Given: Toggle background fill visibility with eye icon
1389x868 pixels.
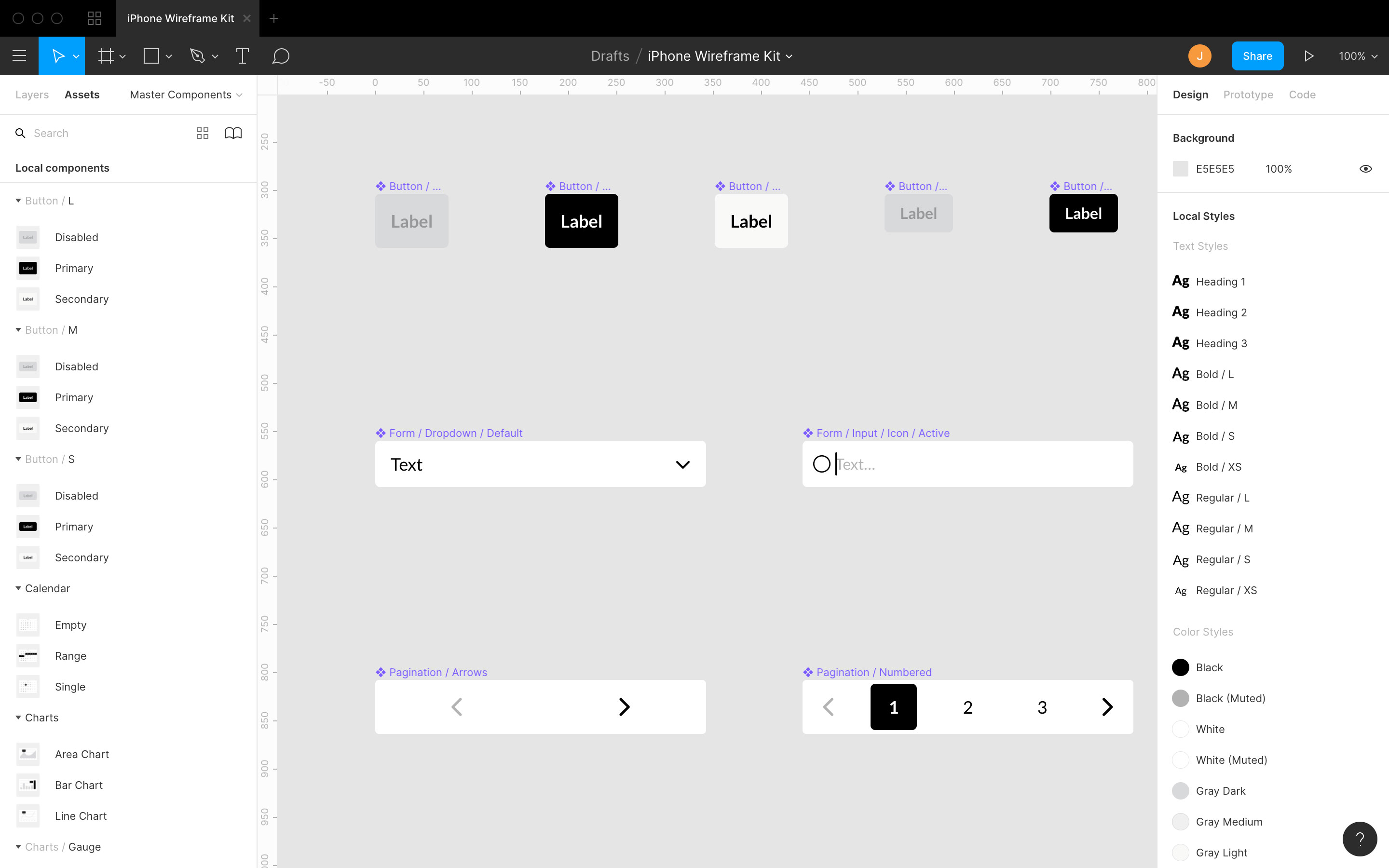Looking at the screenshot, I should [x=1365, y=168].
